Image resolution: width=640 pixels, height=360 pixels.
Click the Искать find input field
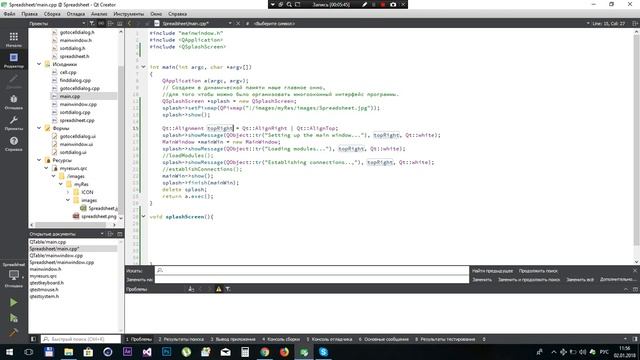click(312, 270)
